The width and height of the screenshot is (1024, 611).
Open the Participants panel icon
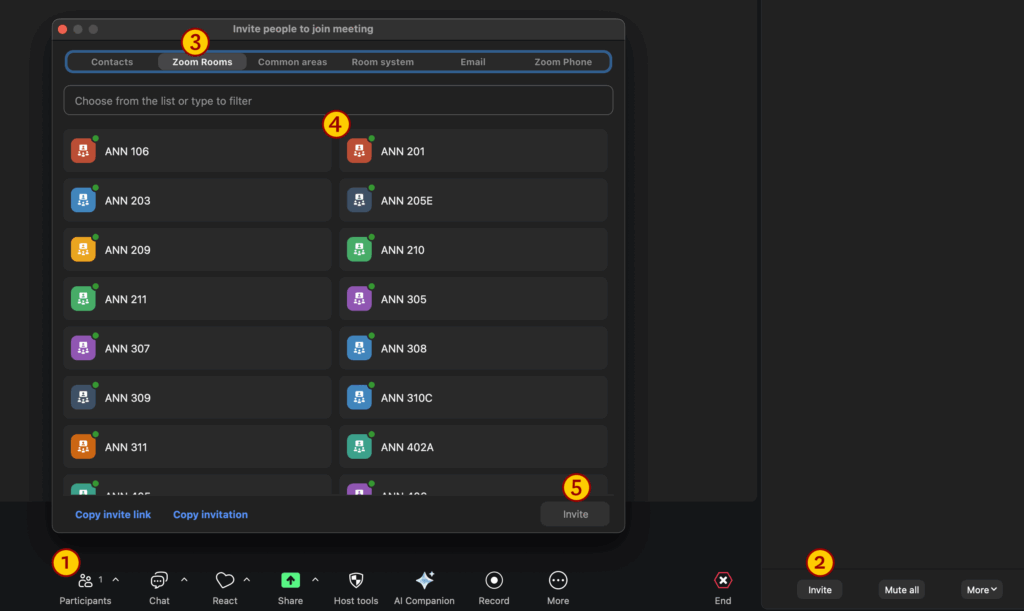pyautogui.click(x=85, y=581)
